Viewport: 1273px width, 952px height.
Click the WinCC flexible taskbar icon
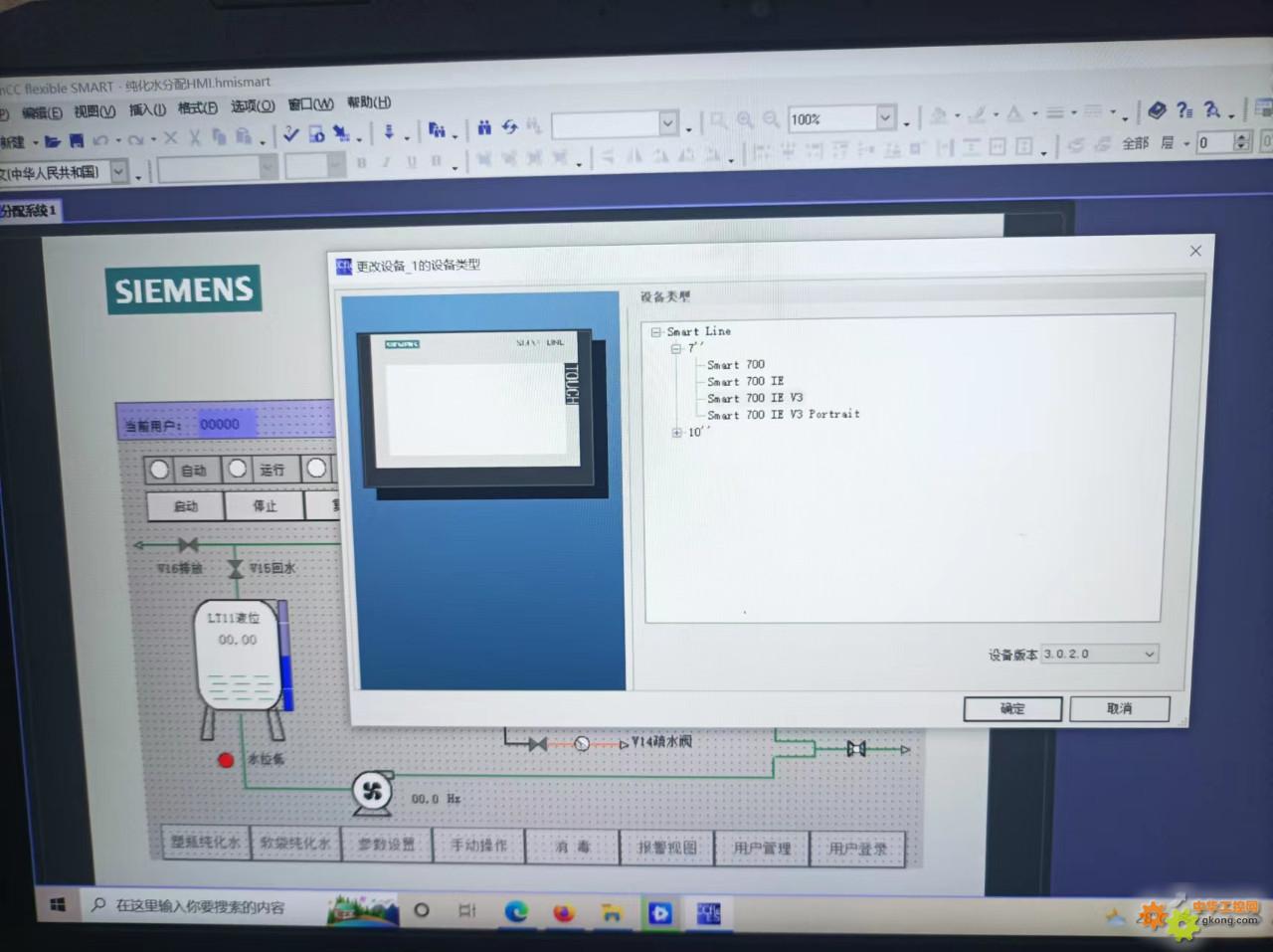pyautogui.click(x=708, y=912)
